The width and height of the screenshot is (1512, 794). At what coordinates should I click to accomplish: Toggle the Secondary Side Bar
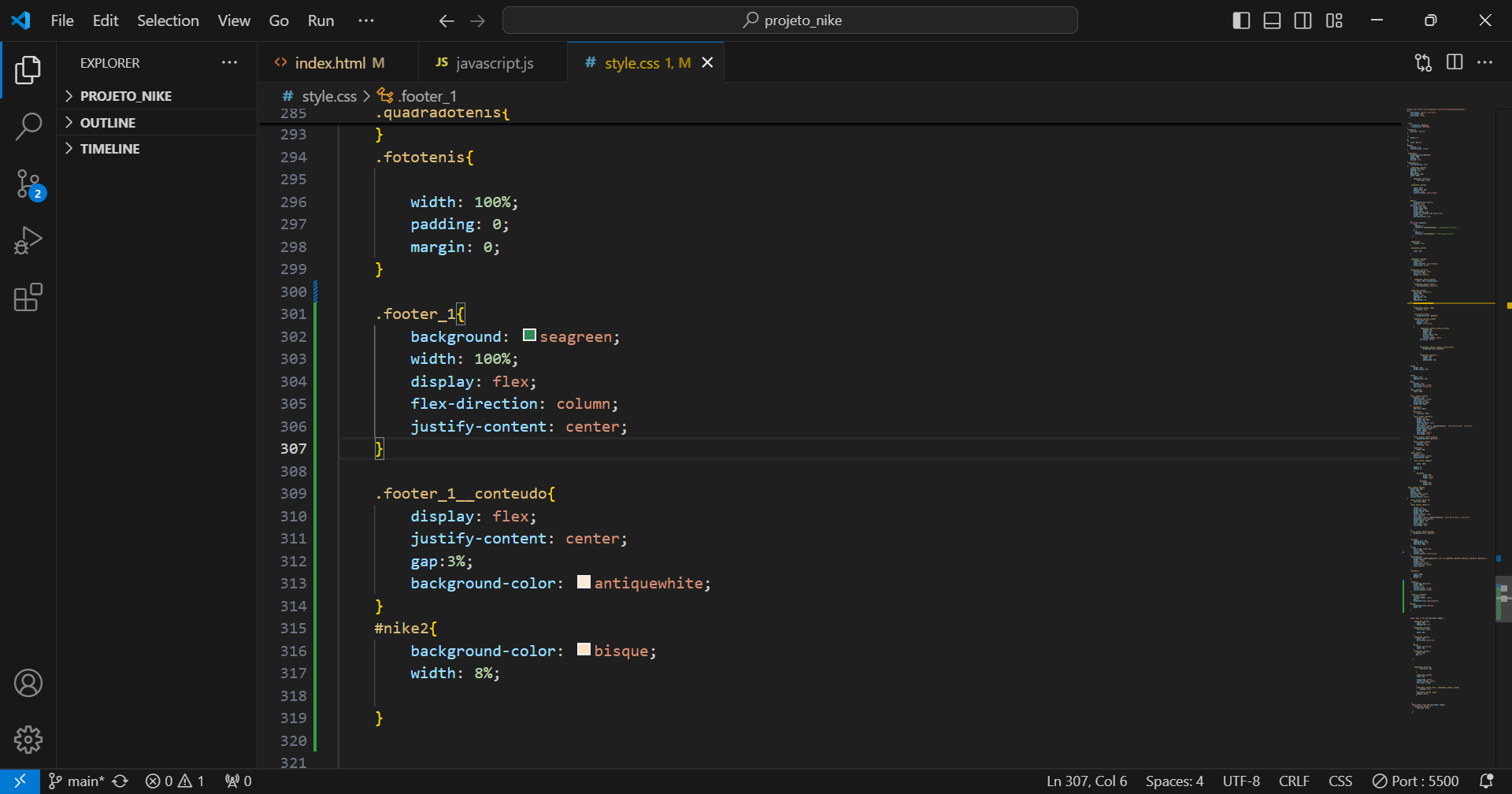(1303, 20)
